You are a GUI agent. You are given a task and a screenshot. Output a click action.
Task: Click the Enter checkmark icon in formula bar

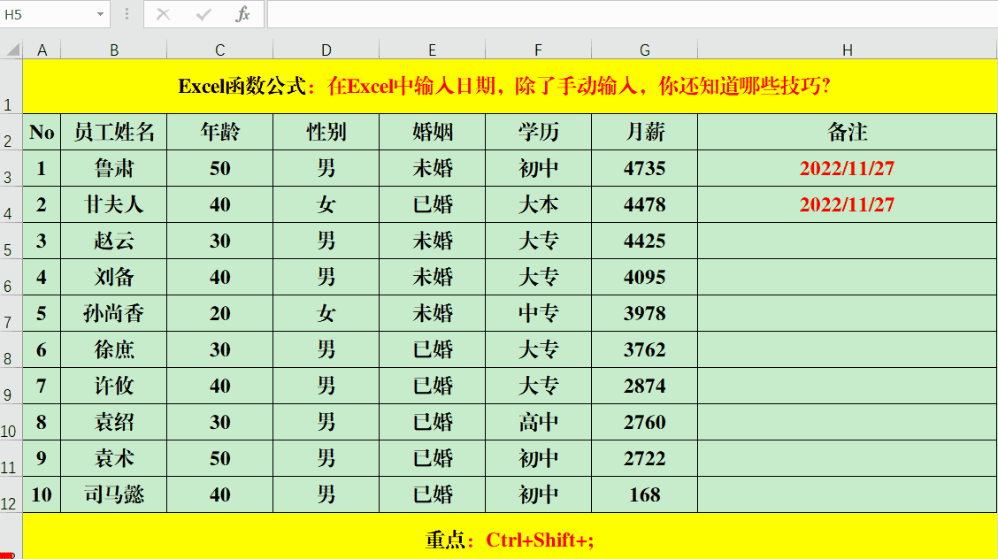pos(204,14)
